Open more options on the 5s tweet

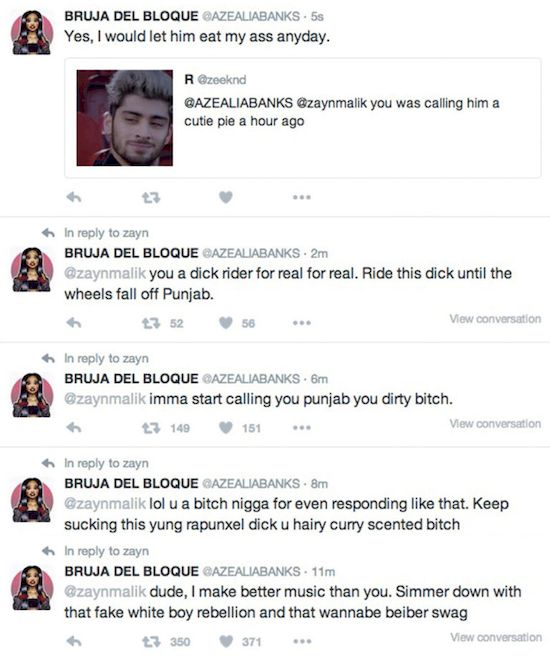[302, 198]
